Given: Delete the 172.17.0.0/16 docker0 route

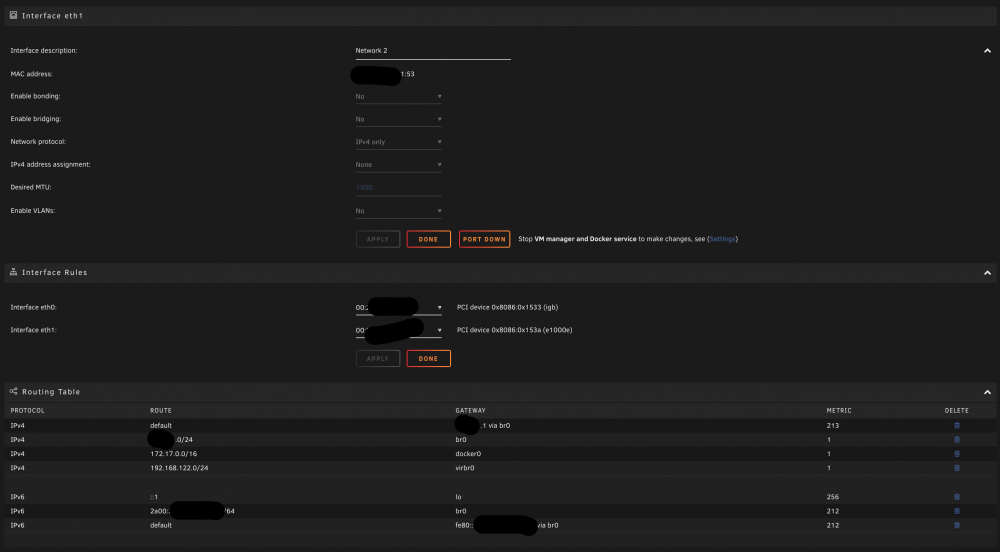Looking at the screenshot, I should 957,454.
